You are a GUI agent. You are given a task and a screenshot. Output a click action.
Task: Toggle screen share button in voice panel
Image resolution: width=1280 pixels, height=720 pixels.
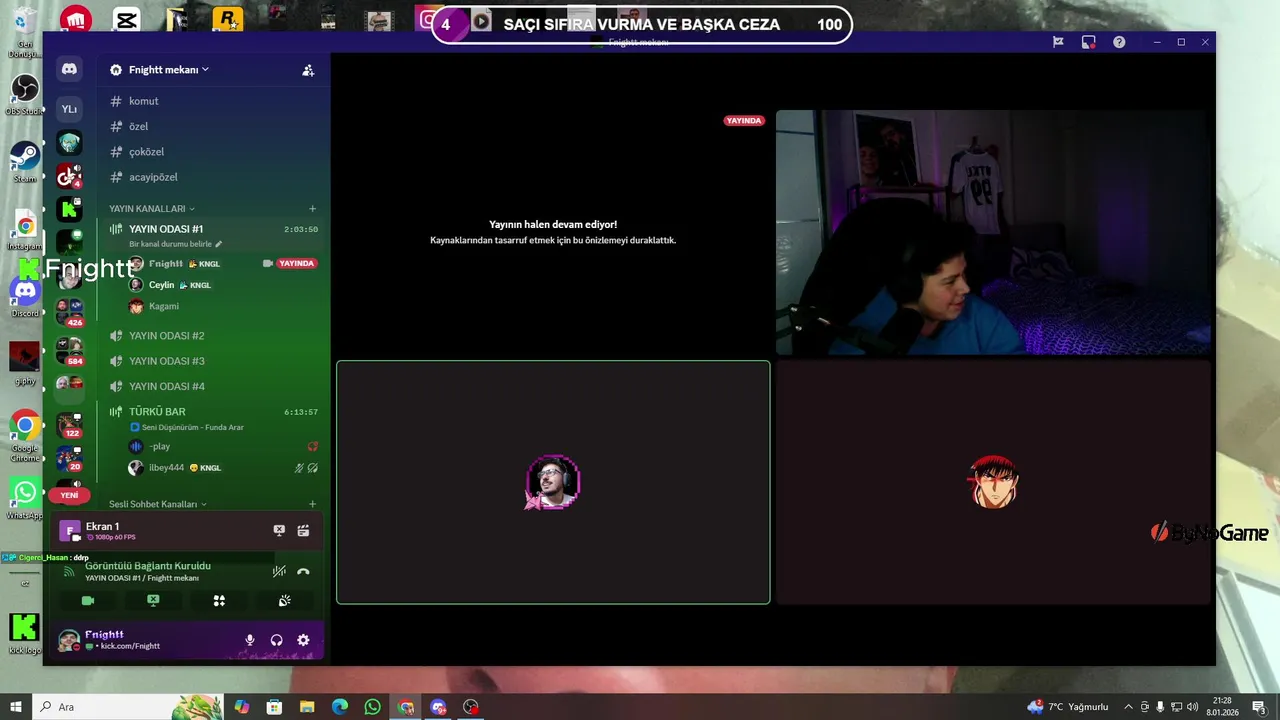153,600
